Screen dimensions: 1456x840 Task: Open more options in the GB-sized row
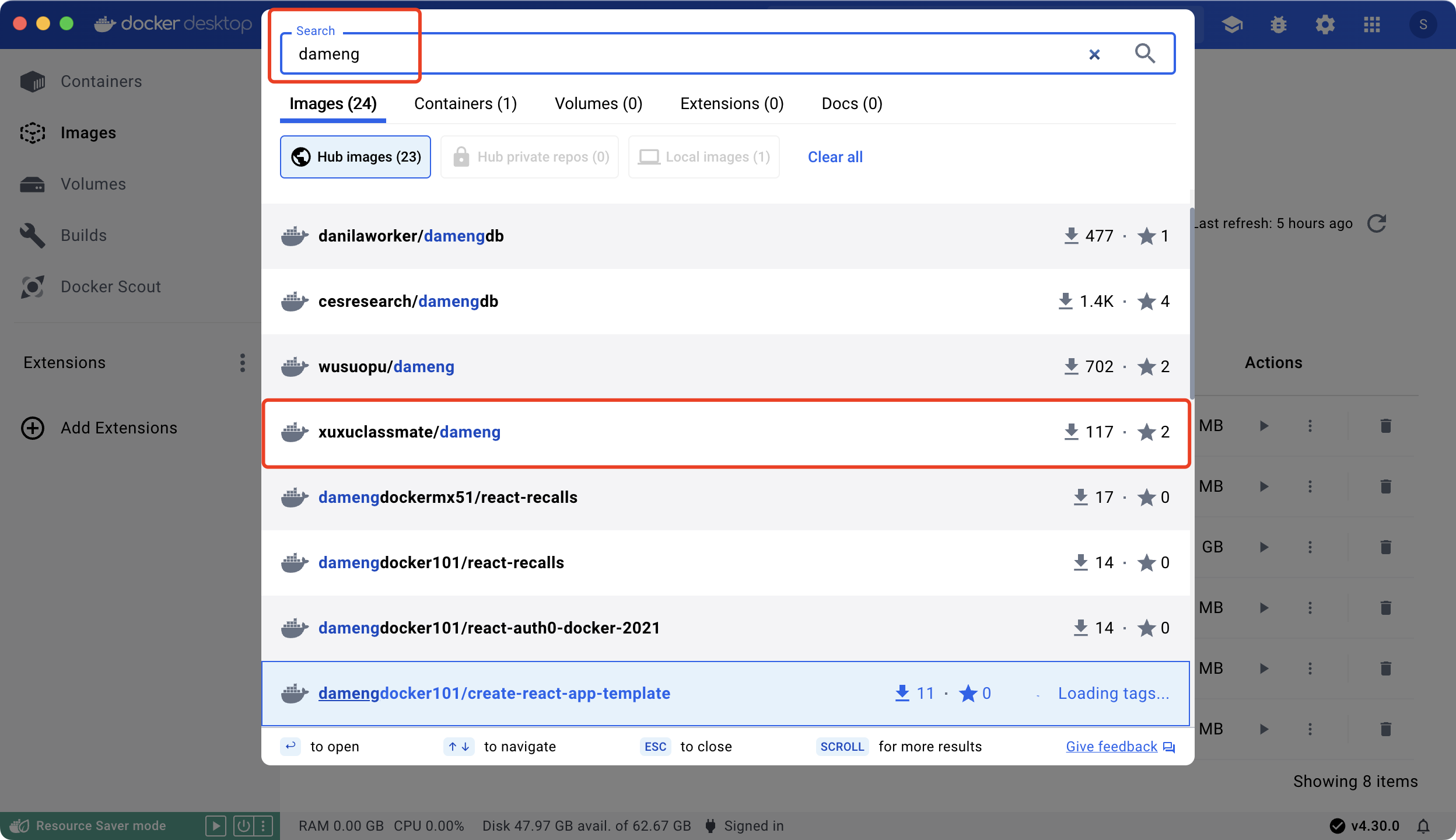coord(1310,547)
